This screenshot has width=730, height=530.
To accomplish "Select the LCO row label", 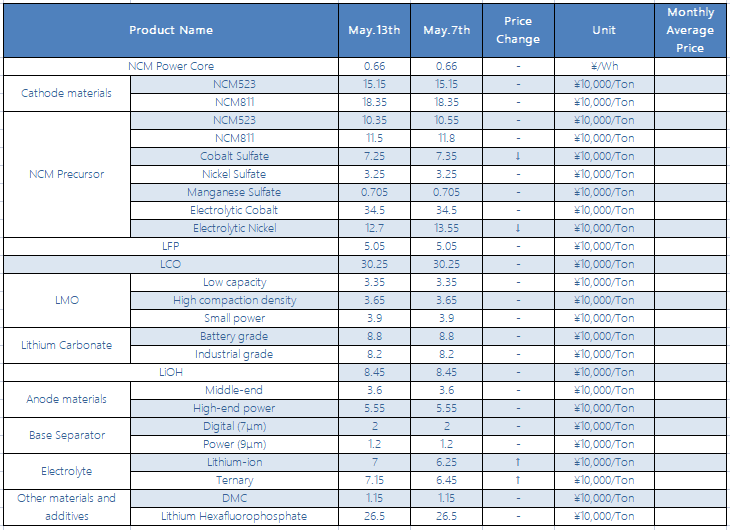I will [x=171, y=264].
